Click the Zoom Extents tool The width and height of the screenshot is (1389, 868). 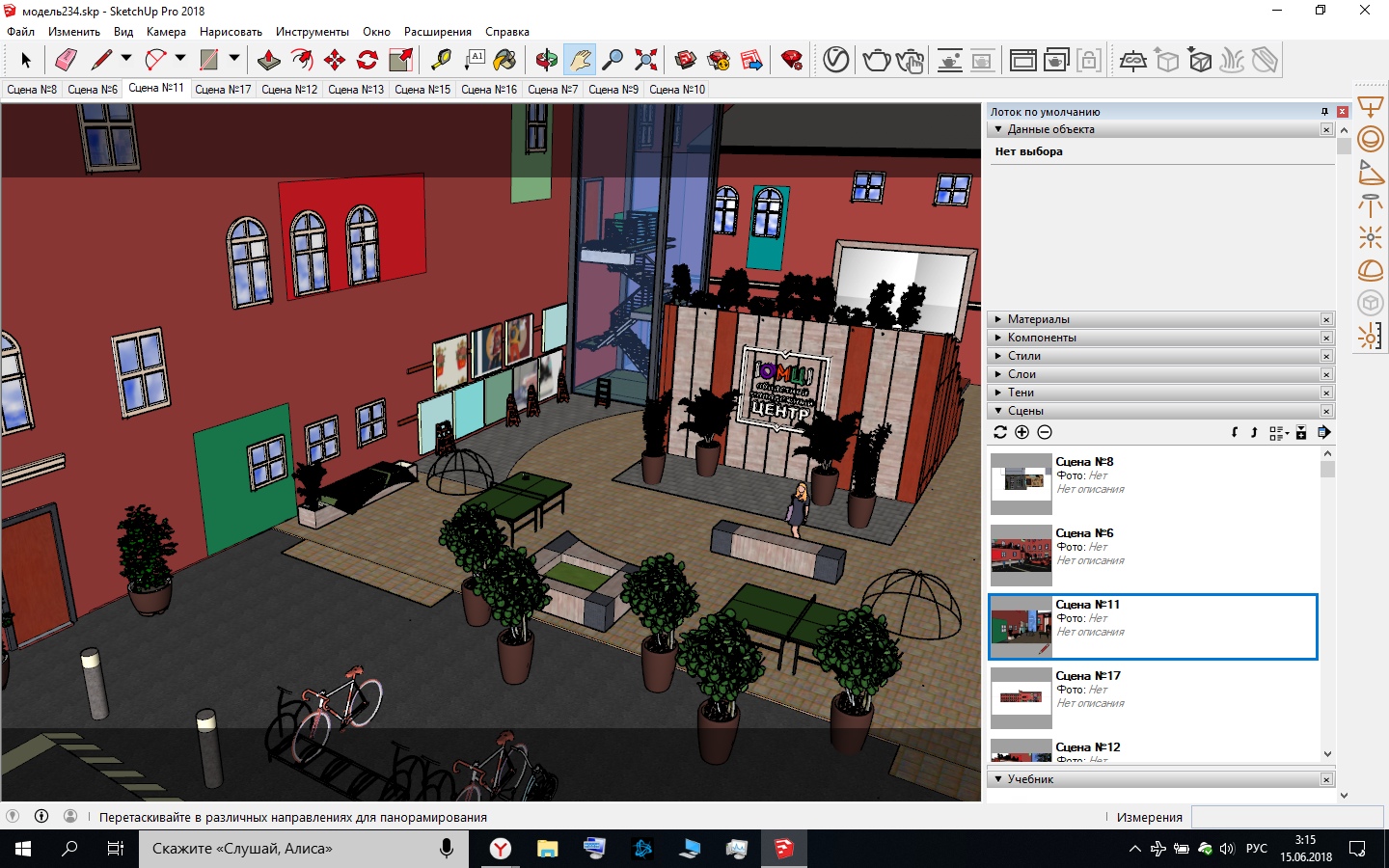(x=646, y=60)
